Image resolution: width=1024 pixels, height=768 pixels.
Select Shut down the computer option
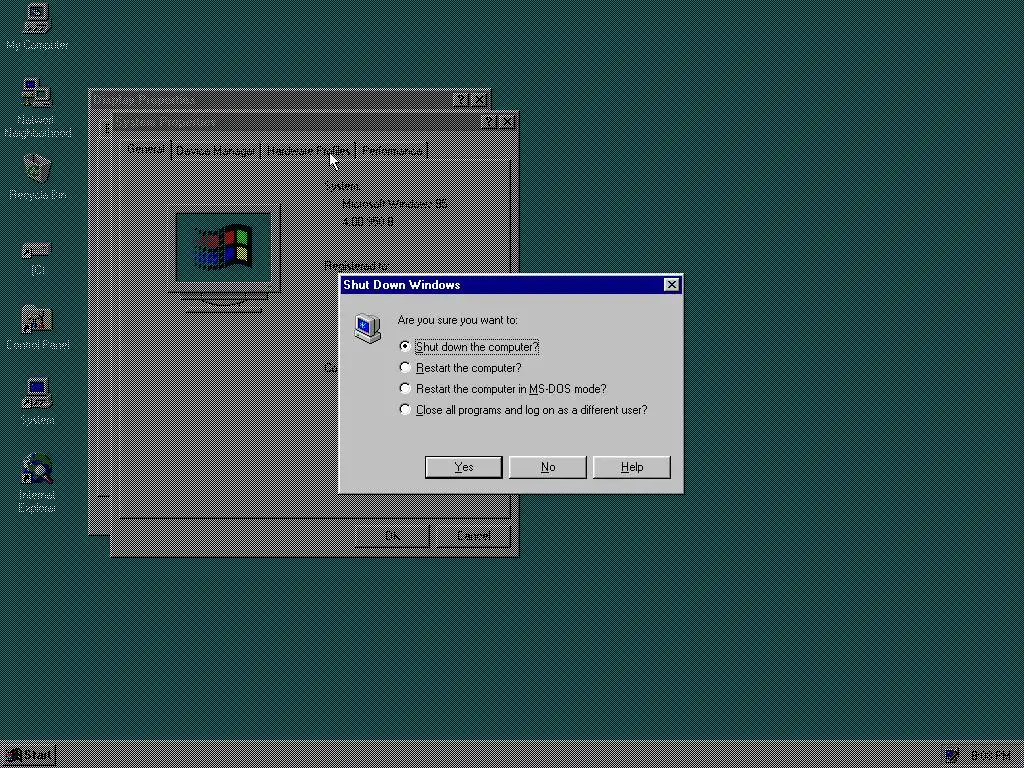coord(469,347)
